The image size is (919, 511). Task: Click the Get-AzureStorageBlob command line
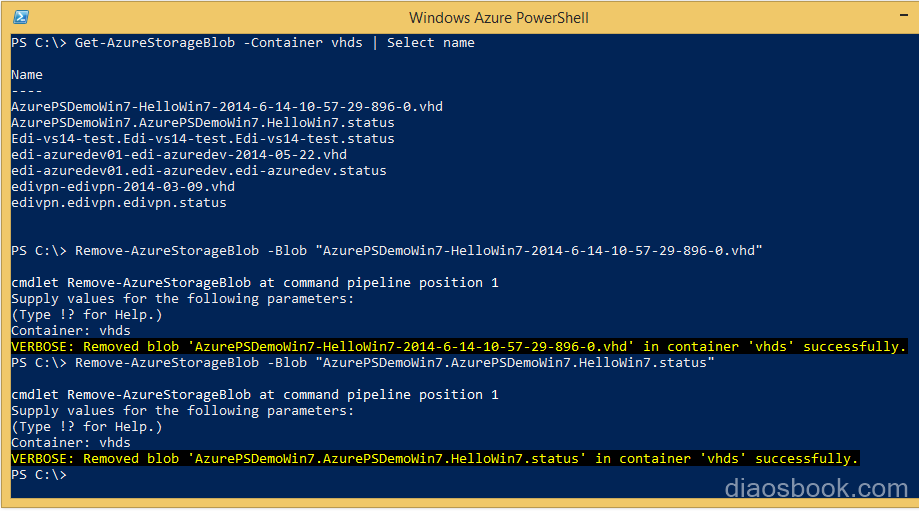pos(243,43)
